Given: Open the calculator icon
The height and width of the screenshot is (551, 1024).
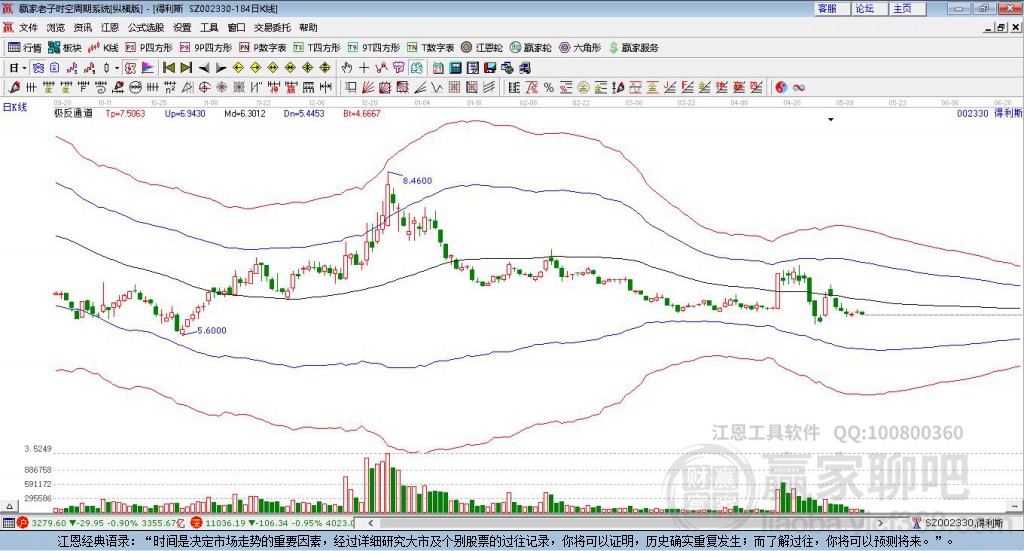Looking at the screenshot, I should pos(455,68).
